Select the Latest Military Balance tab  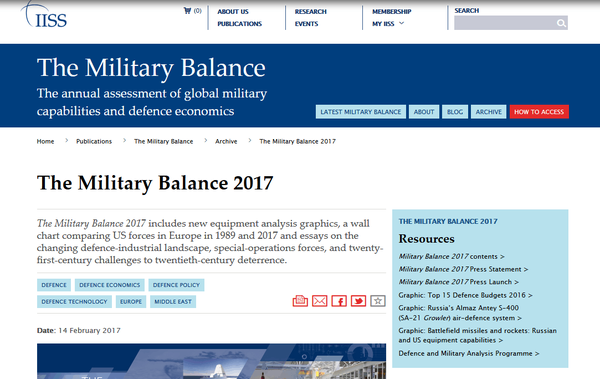pyautogui.click(x=361, y=112)
